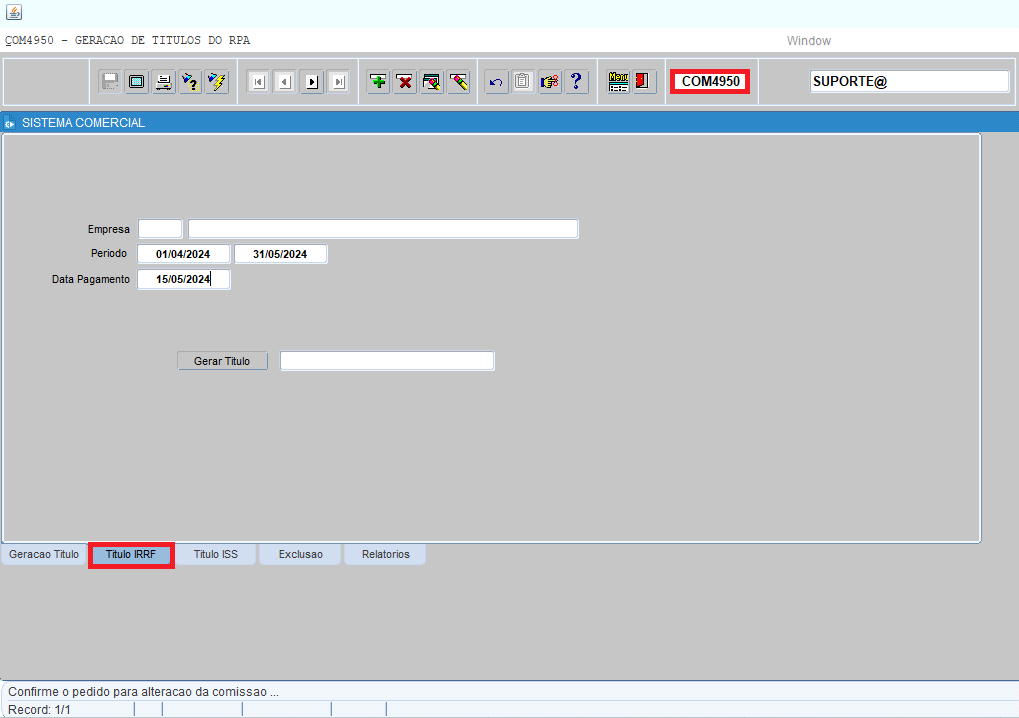Switch to the Exclusao tab
Image resolution: width=1019 pixels, height=718 pixels.
(301, 554)
